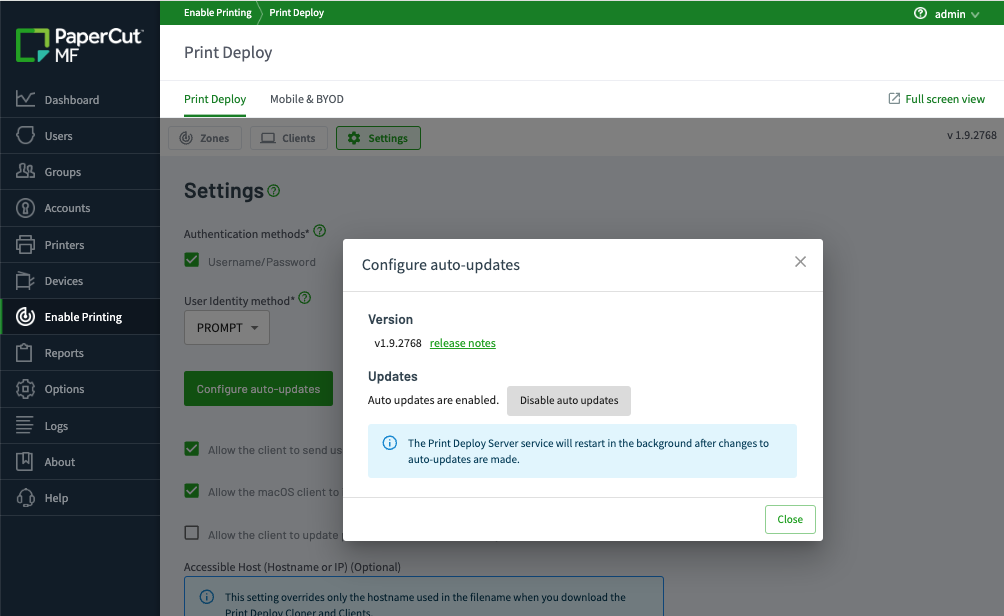The image size is (1004, 616).
Task: Click the Enable Printing spiral icon
Action: click(x=25, y=316)
